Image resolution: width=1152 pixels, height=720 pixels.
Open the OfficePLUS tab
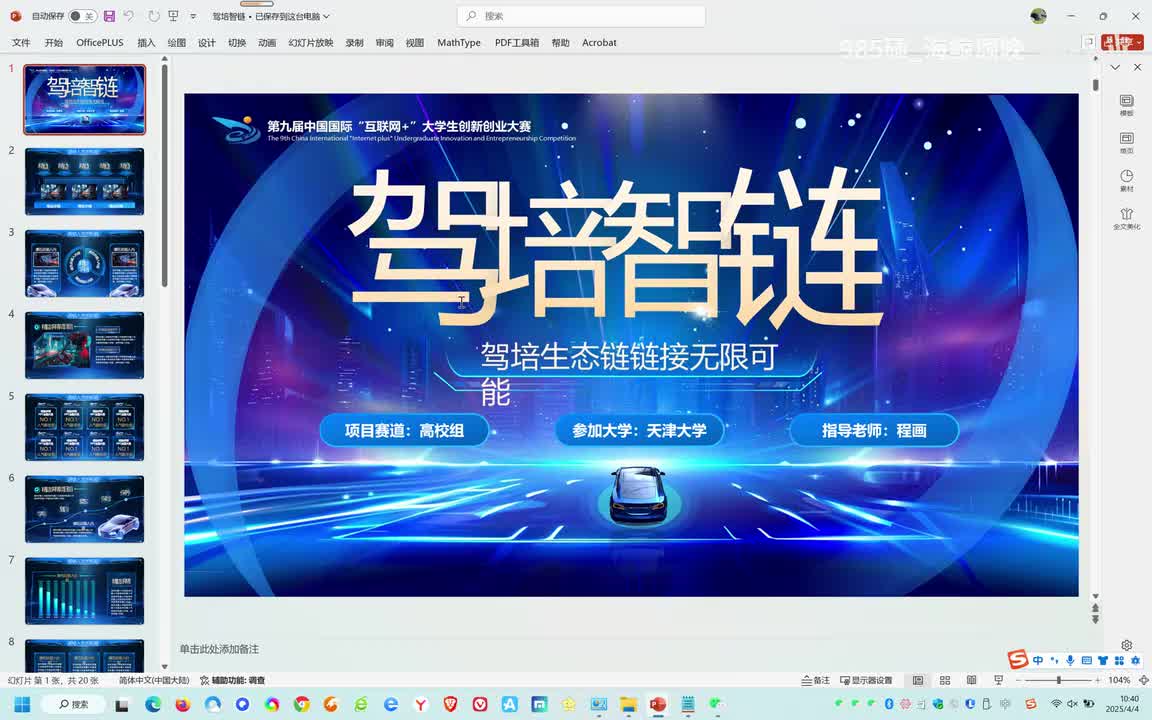tap(100, 43)
